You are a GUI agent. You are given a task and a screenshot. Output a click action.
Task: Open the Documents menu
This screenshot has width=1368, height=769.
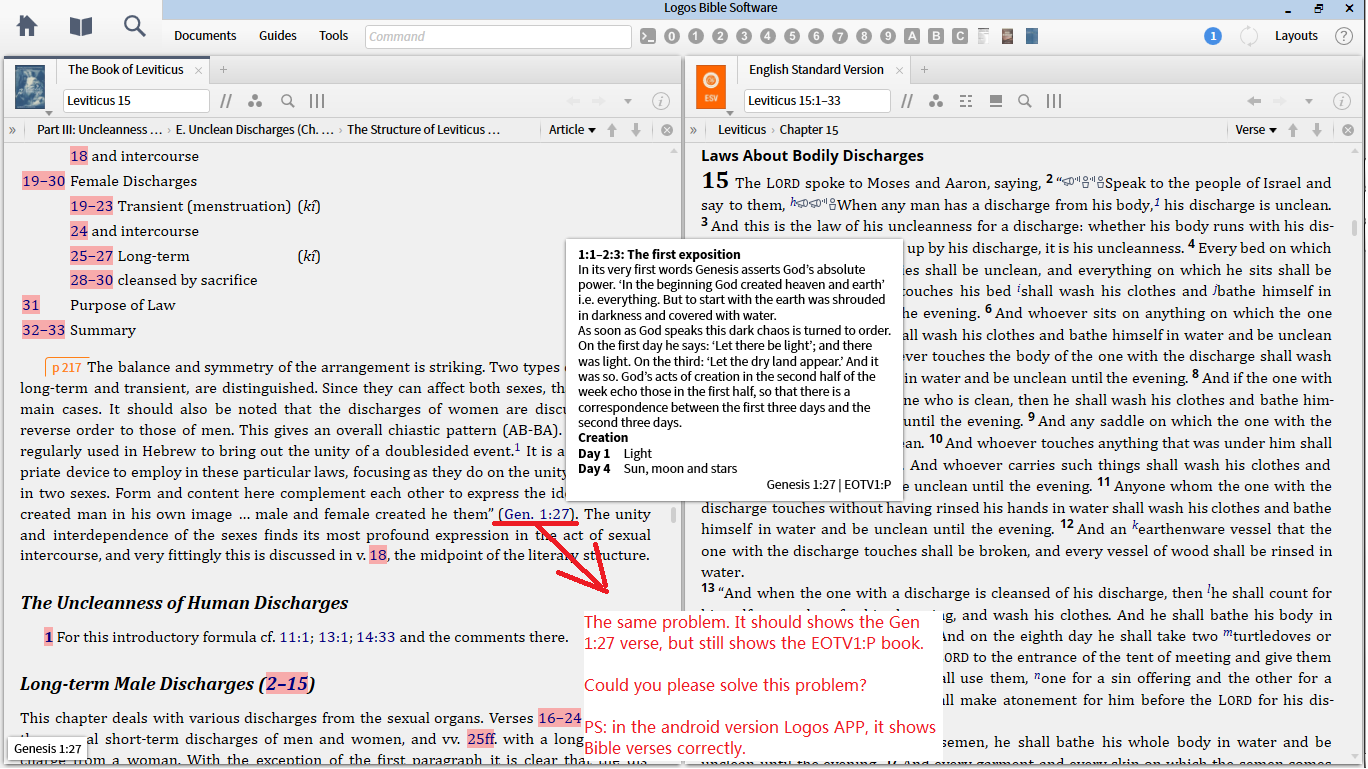pos(205,36)
